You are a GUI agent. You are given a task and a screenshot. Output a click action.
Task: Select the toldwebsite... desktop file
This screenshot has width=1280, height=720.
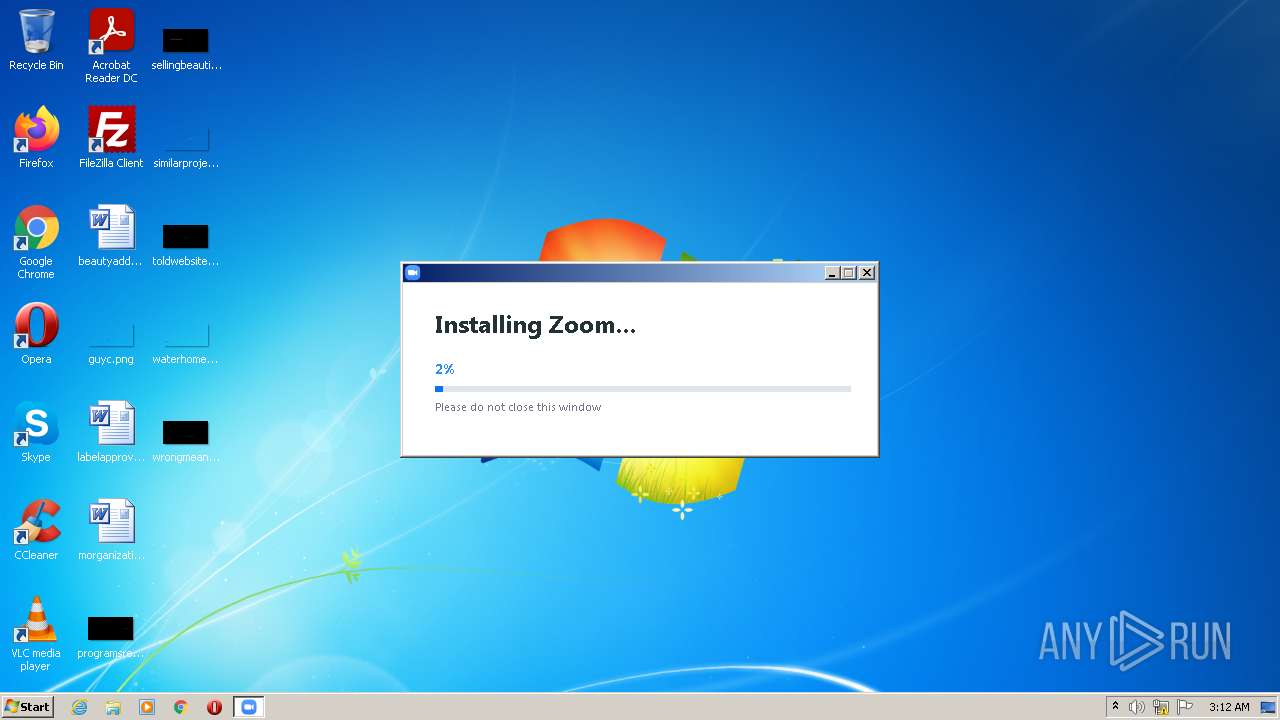click(186, 243)
